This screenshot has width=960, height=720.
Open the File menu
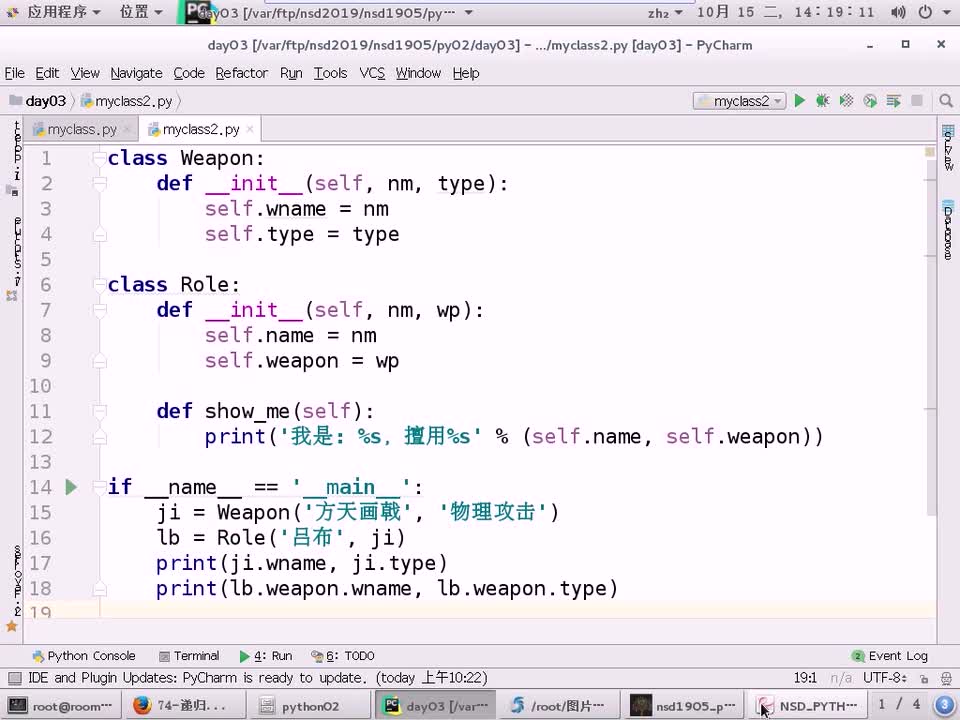(15, 73)
